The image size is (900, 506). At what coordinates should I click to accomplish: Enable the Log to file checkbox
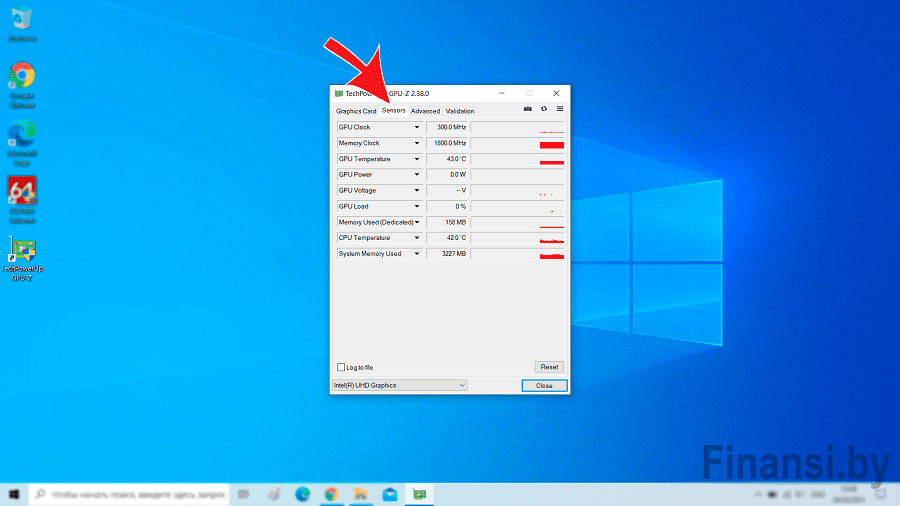tap(341, 367)
